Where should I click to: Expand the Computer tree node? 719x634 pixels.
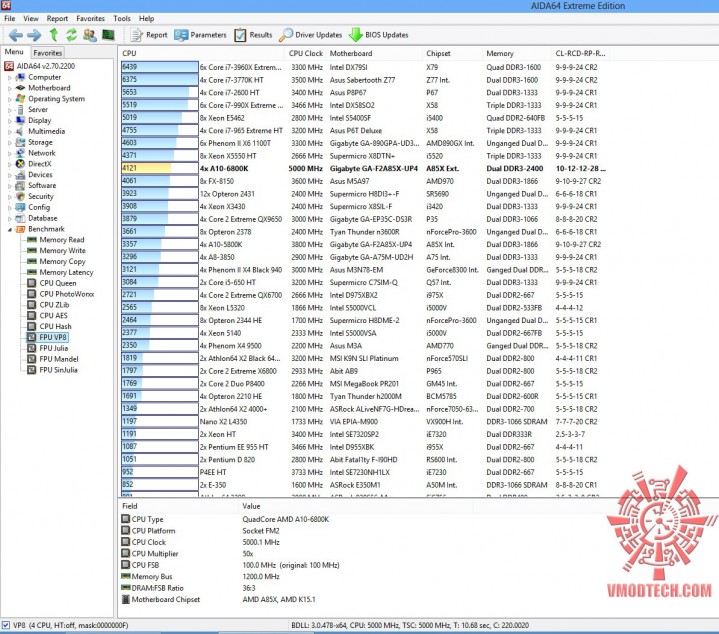click(10, 77)
